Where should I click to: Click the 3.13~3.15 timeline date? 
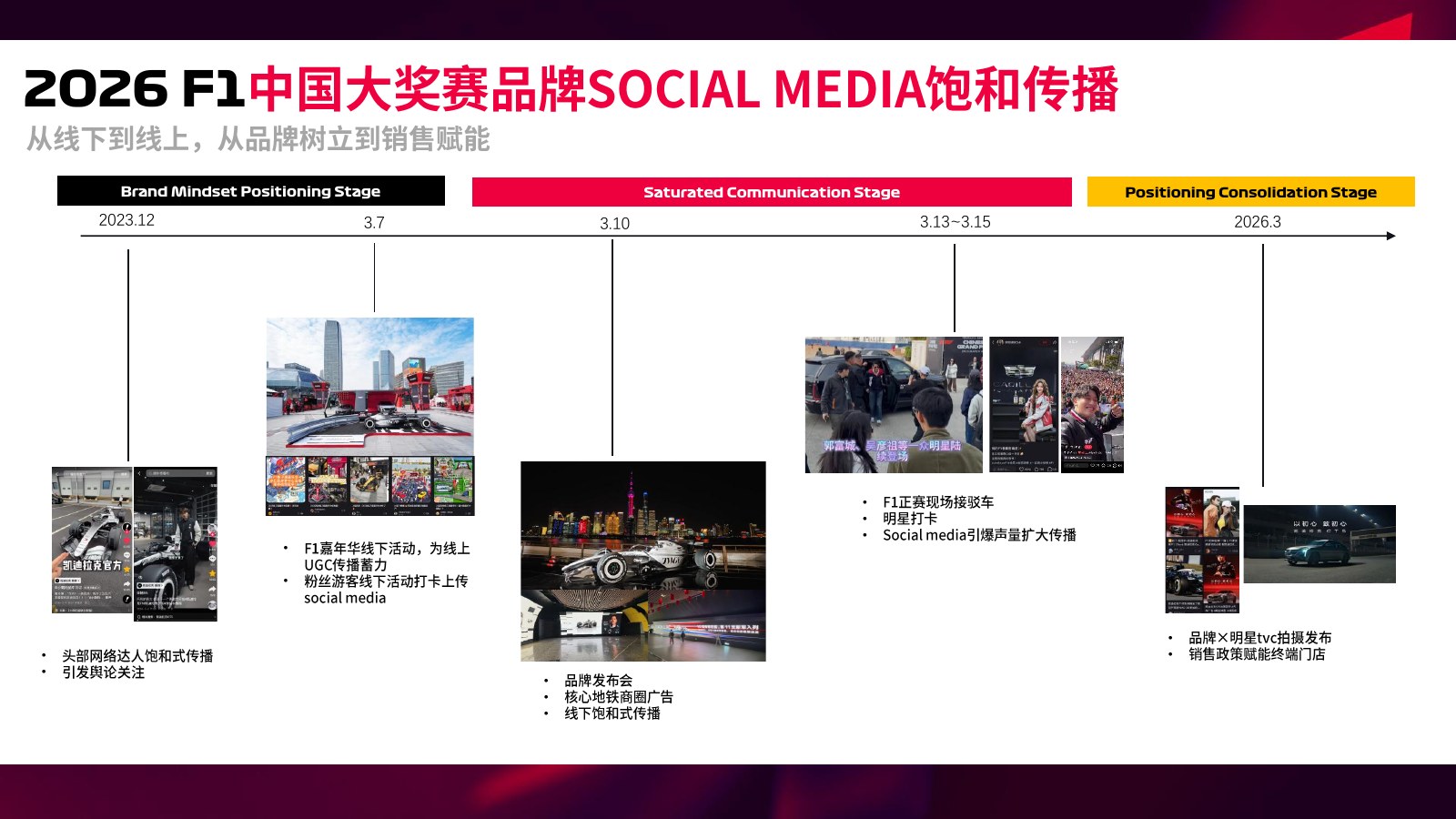[x=955, y=222]
